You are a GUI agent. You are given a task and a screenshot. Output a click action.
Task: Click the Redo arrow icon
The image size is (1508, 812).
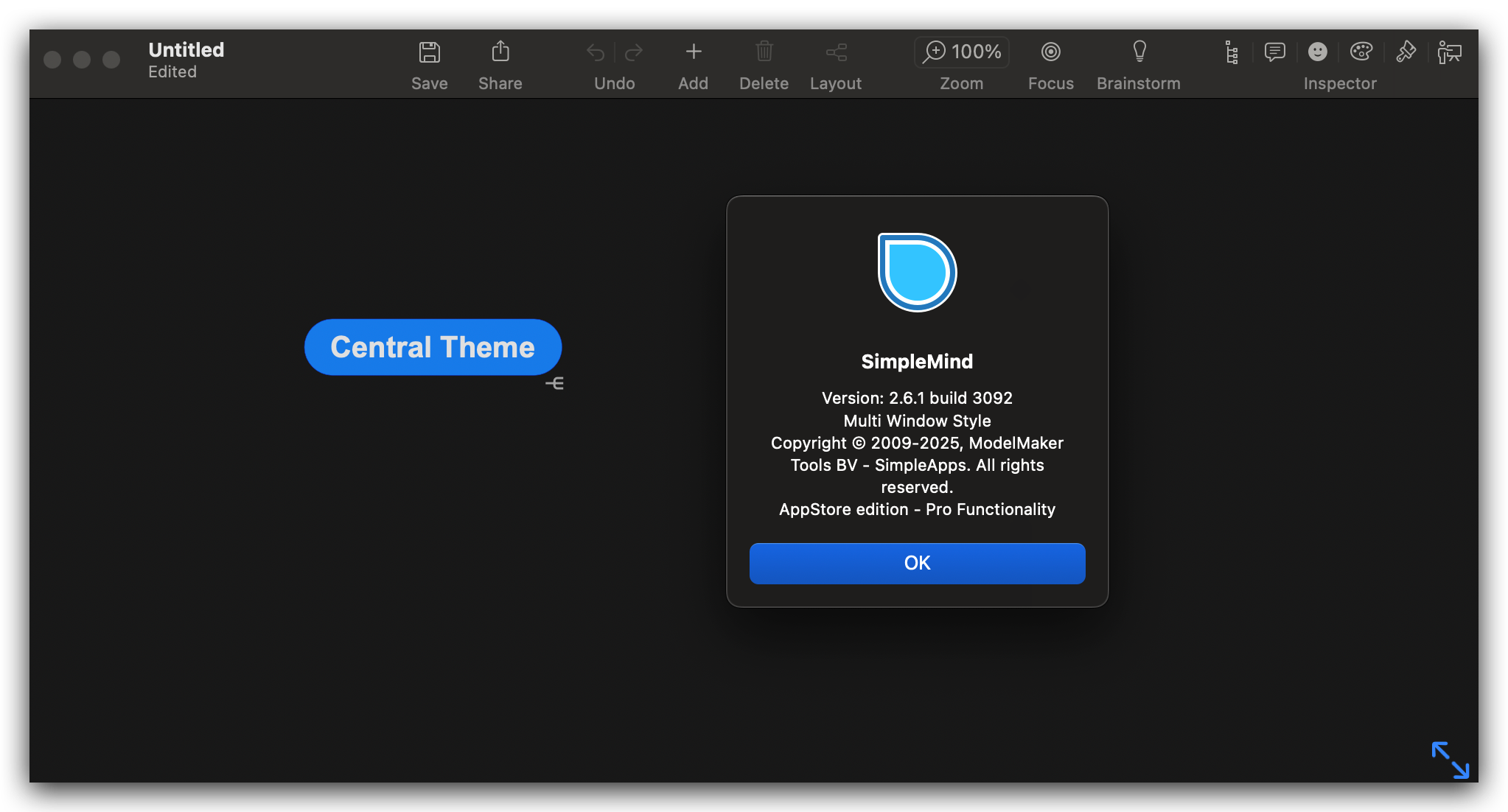634,52
